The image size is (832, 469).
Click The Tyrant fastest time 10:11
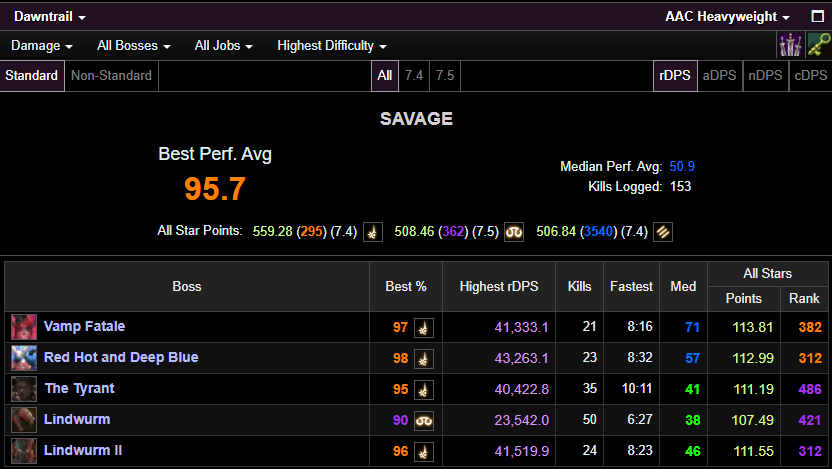point(637,389)
